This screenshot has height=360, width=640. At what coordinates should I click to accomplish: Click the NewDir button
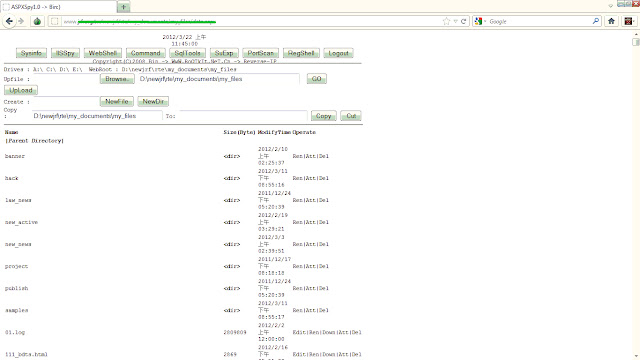point(153,101)
